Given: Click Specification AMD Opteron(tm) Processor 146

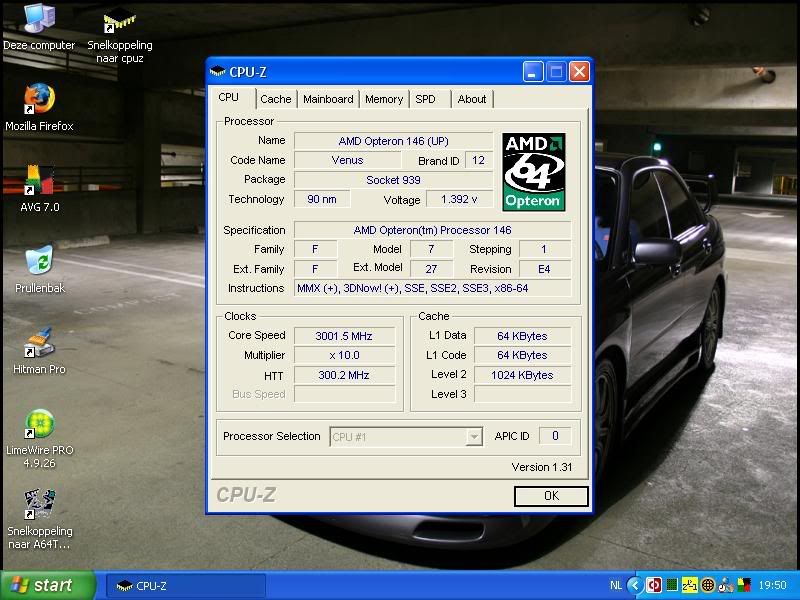Looking at the screenshot, I should click(x=432, y=230).
